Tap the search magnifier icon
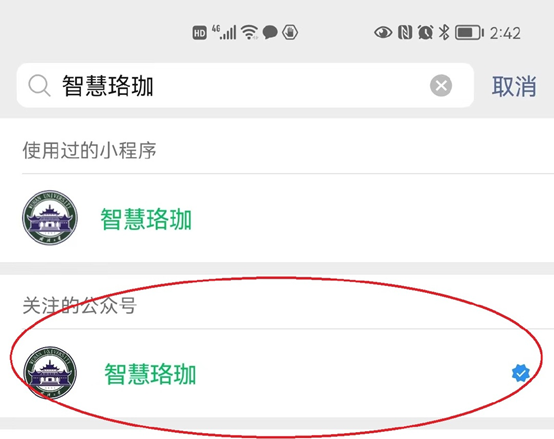554x439 pixels. click(39, 85)
